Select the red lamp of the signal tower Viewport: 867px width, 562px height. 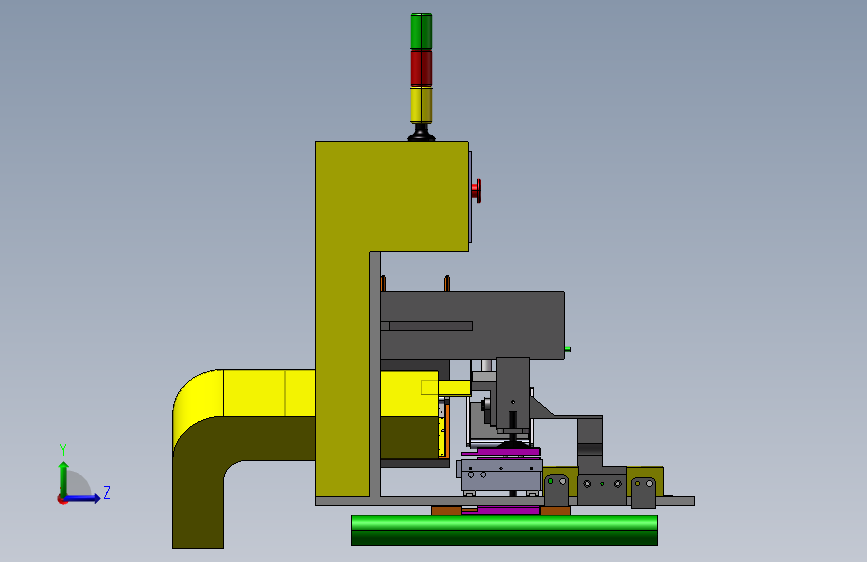pyautogui.click(x=421, y=67)
